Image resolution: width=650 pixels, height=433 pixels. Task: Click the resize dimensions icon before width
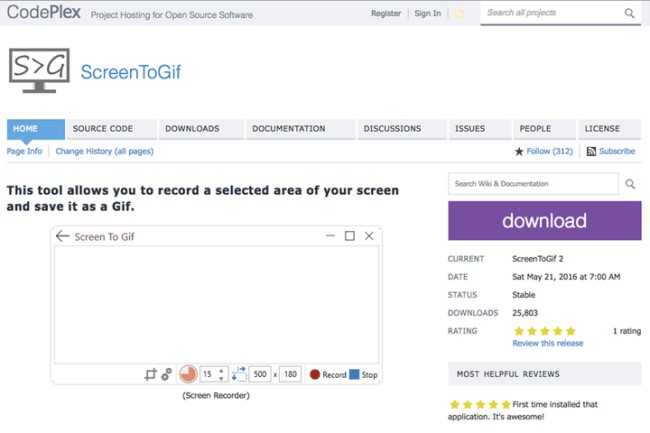(238, 374)
